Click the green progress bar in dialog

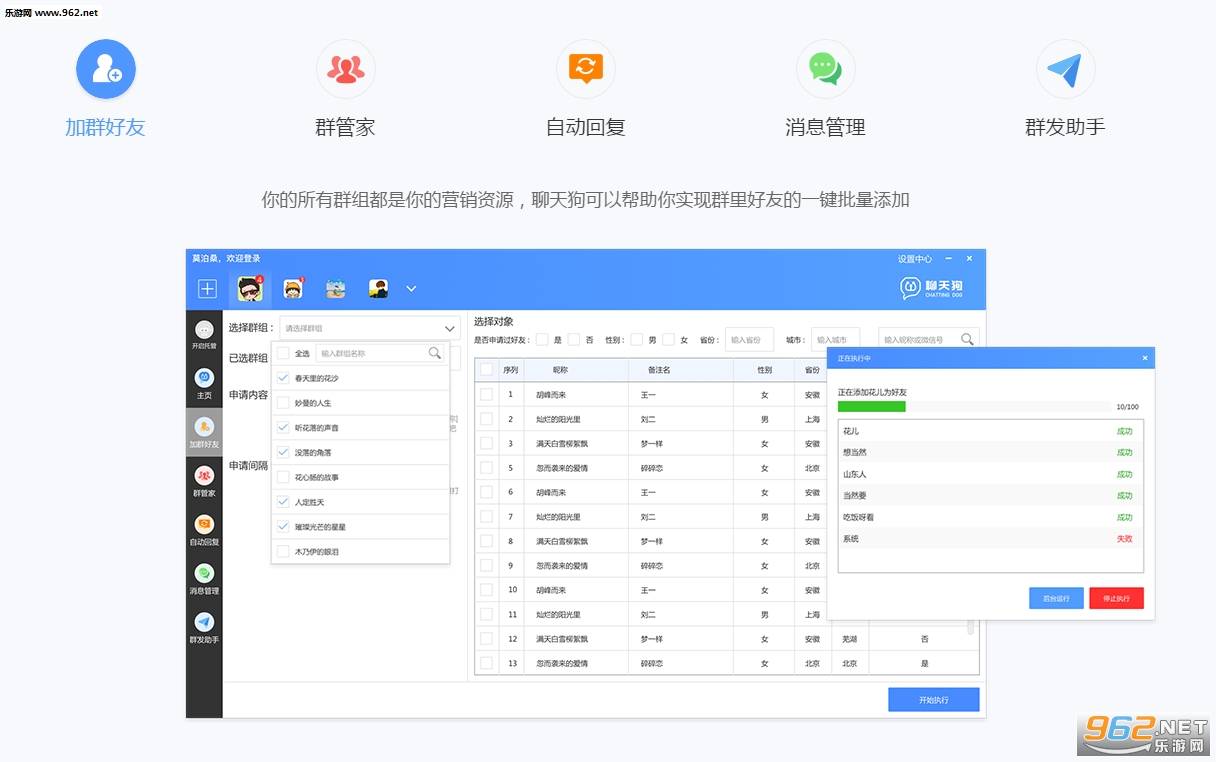(x=871, y=407)
